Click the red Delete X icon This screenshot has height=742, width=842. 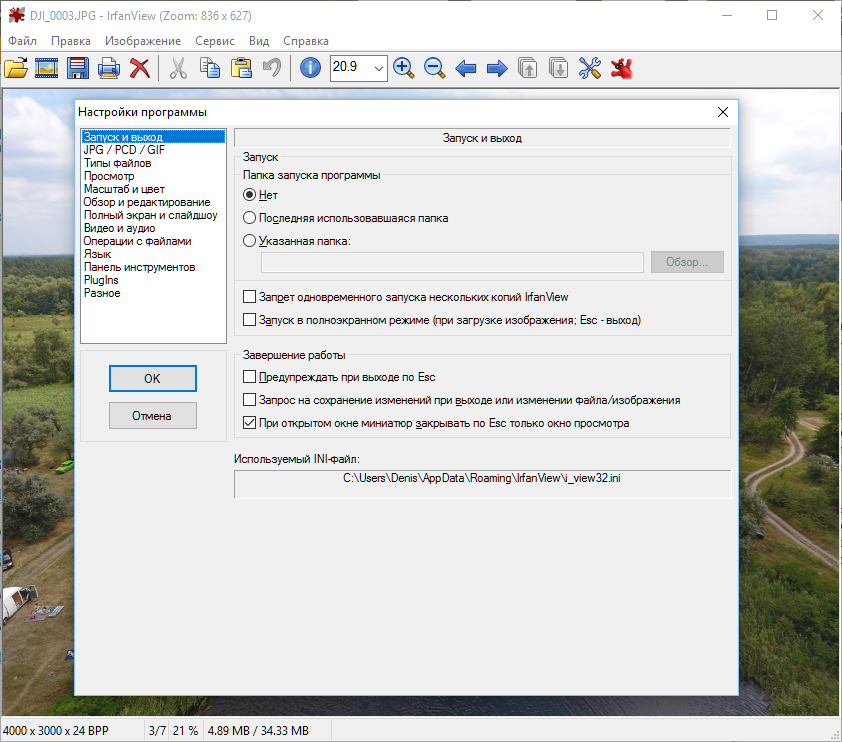[x=140, y=68]
